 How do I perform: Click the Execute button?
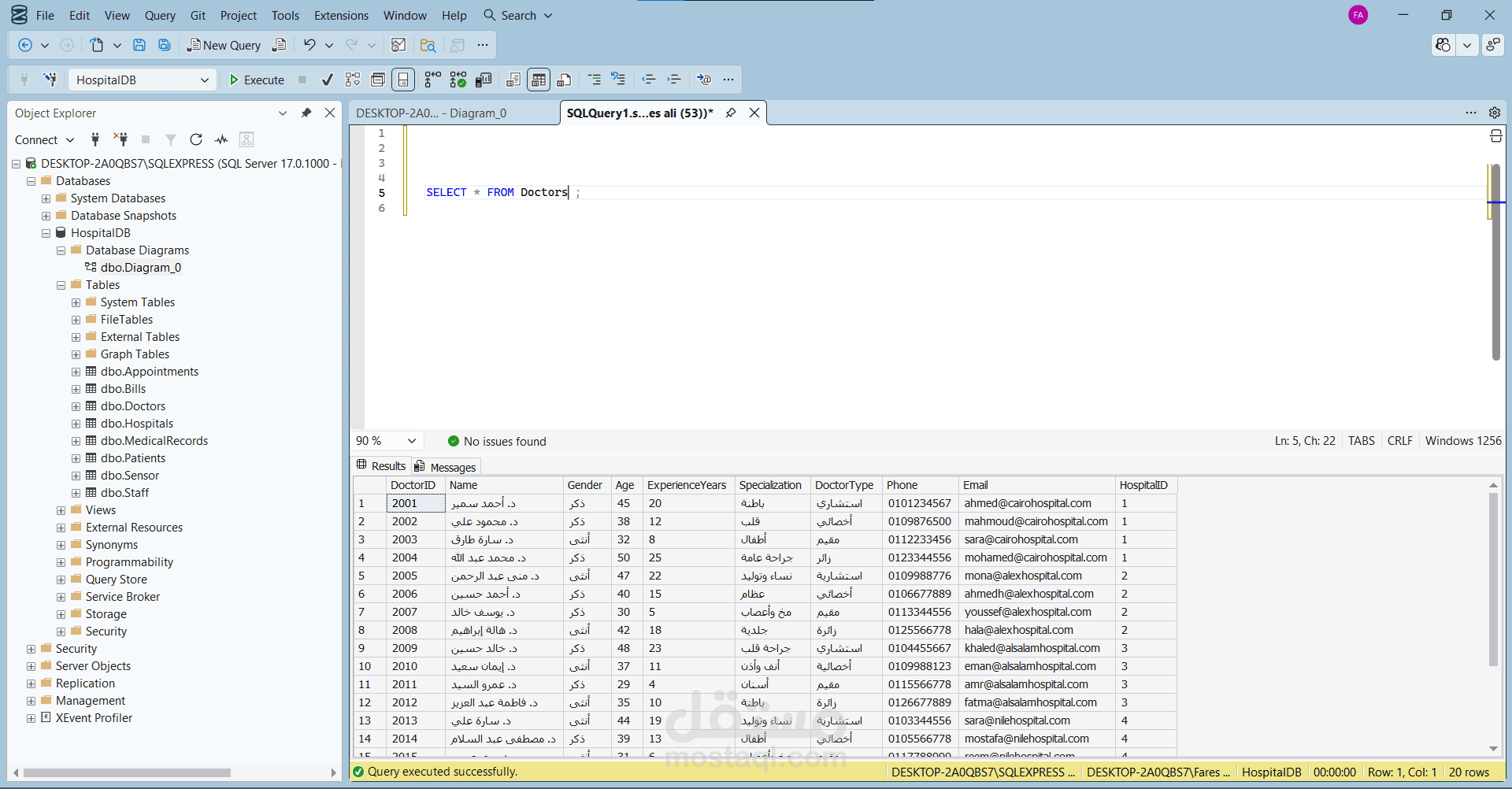(x=257, y=80)
